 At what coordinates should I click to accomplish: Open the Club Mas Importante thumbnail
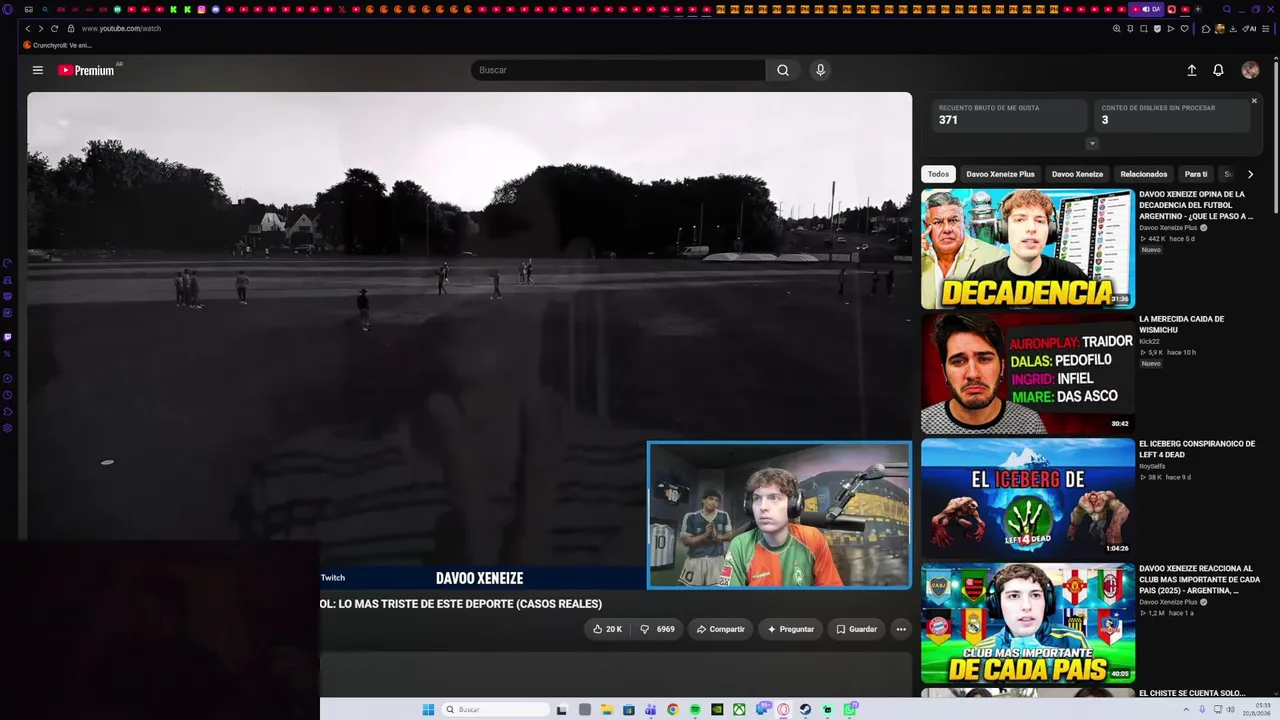(x=1028, y=623)
